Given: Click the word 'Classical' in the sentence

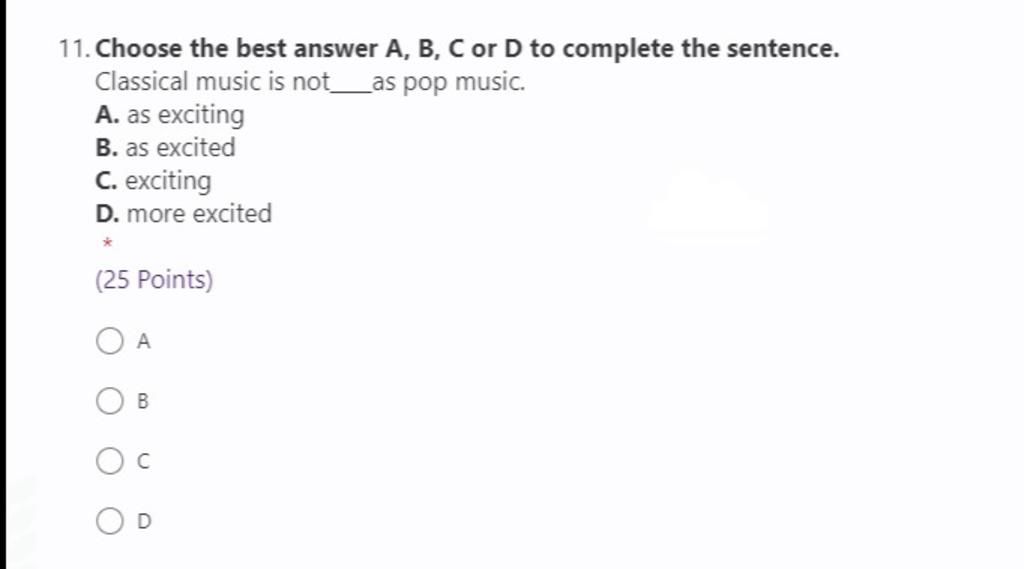Looking at the screenshot, I should tap(142, 82).
